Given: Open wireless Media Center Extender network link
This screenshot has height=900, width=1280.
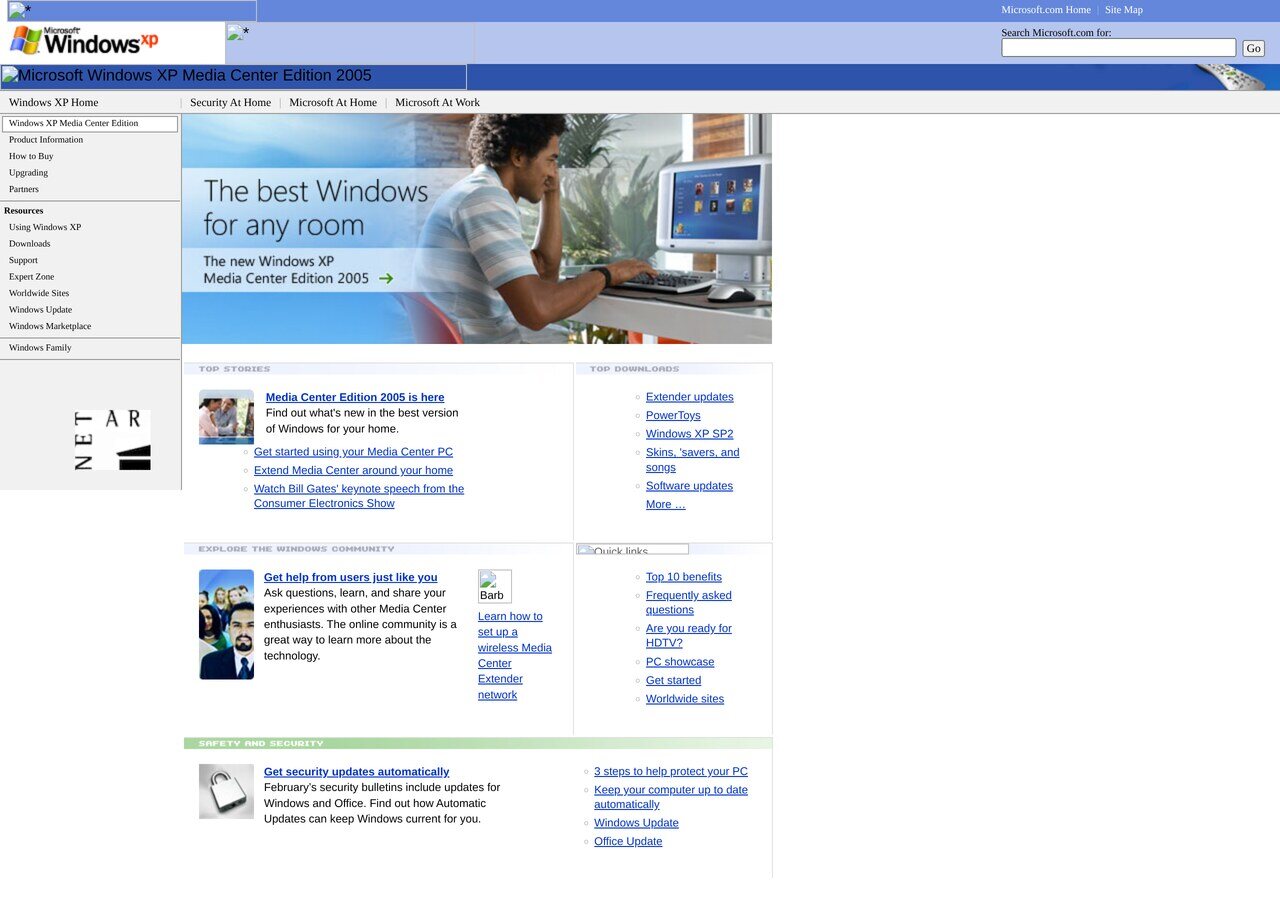Looking at the screenshot, I should coord(514,655).
